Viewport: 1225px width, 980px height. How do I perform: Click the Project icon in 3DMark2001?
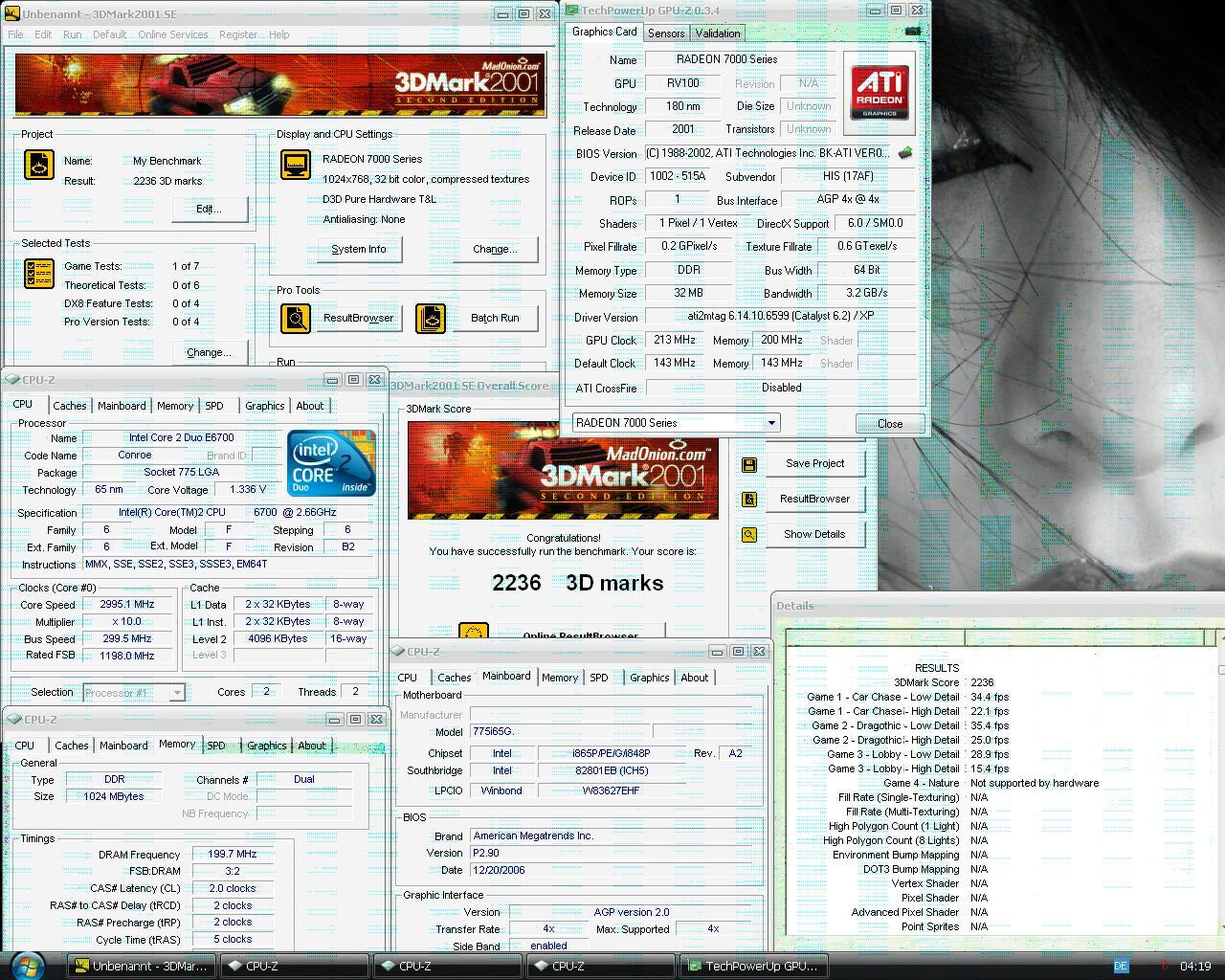click(x=39, y=165)
